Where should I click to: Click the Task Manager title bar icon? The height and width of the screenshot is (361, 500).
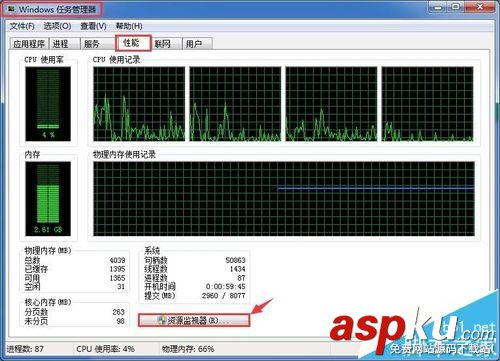pos(12,9)
